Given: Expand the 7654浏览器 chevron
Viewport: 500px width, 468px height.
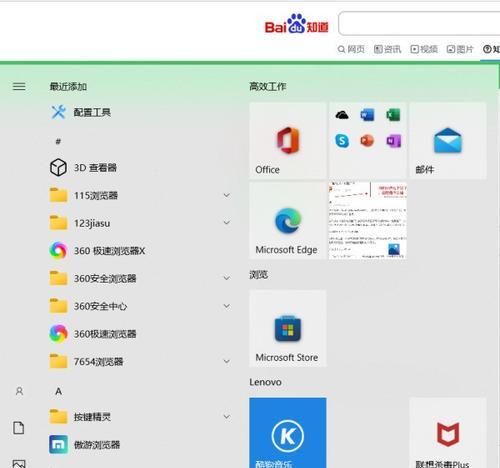Looking at the screenshot, I should coord(227,361).
